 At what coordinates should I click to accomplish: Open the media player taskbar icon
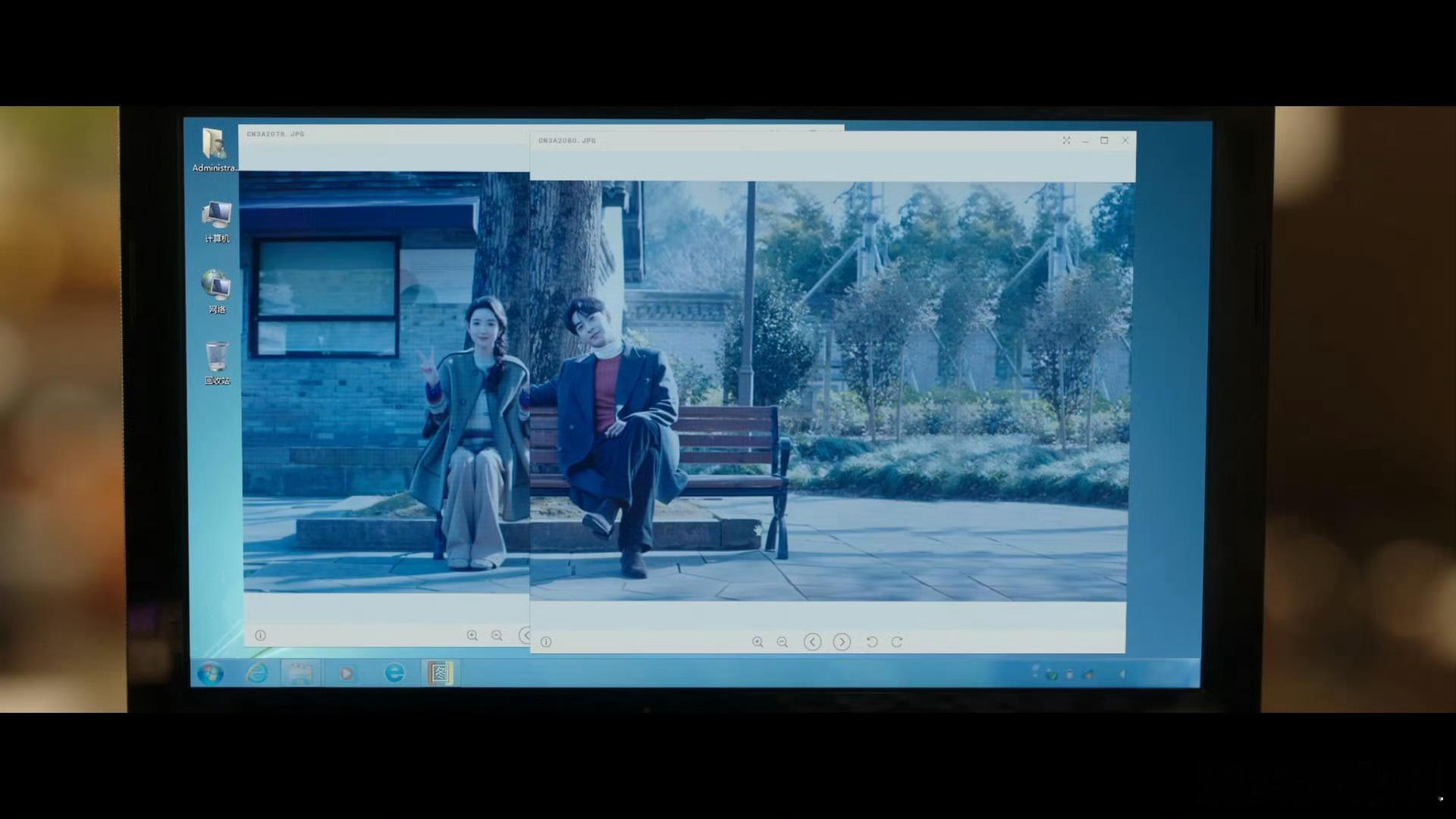click(347, 673)
